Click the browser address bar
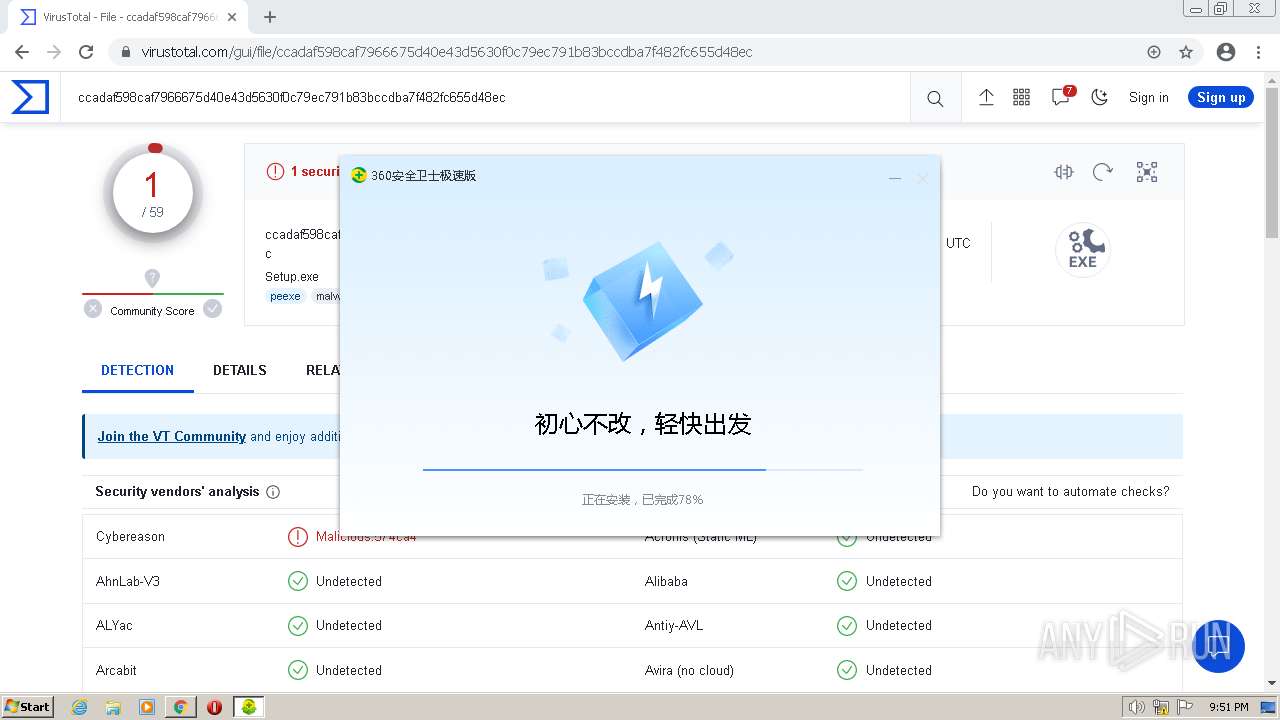 pyautogui.click(x=640, y=52)
